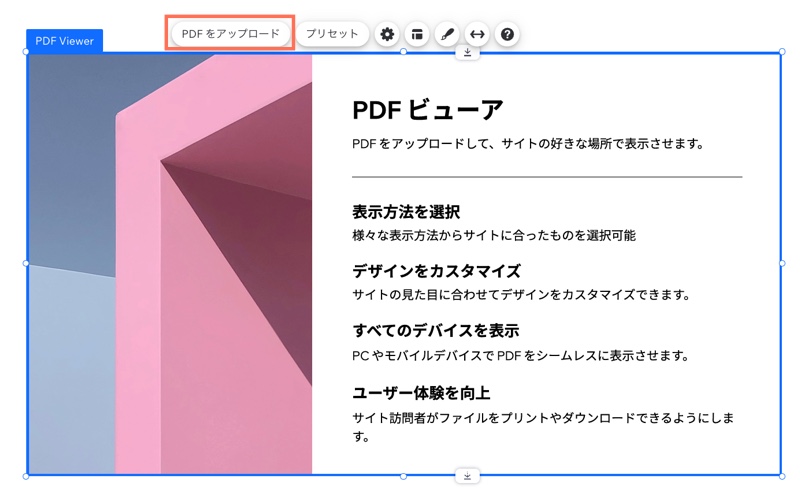Click the top-left corner resize handle
Viewport: 800px width, 496px height.
[26, 52]
